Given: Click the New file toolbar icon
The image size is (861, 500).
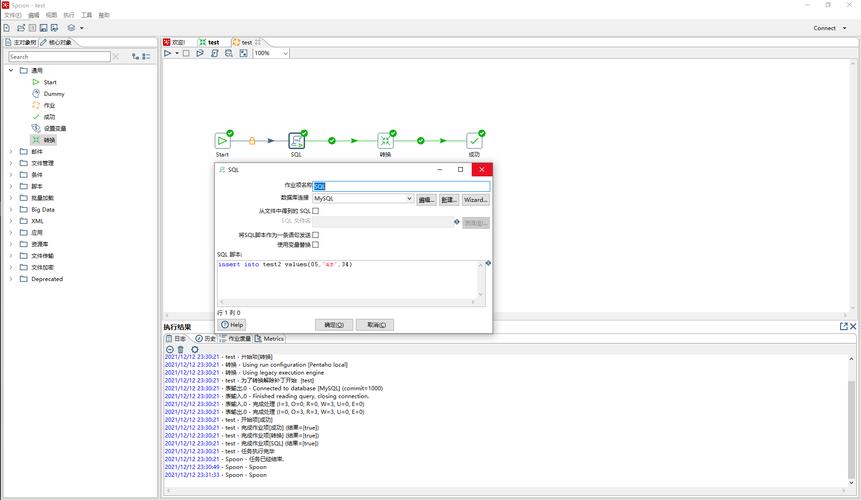Looking at the screenshot, I should tap(7, 27).
